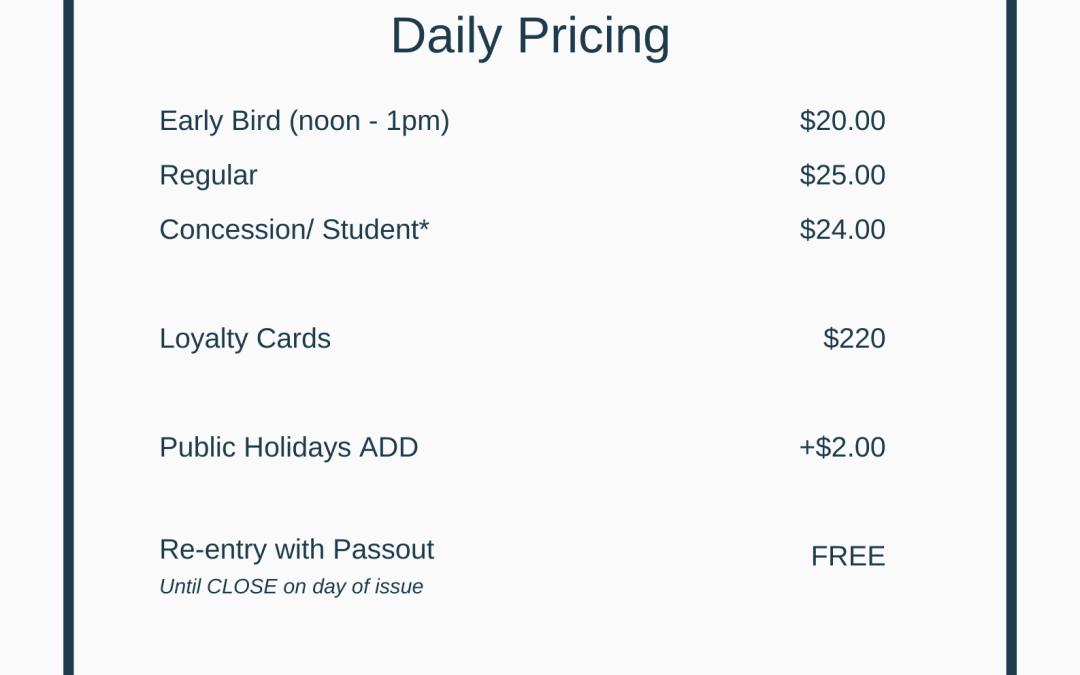Click the $25.00 Regular price
Image resolution: width=1080 pixels, height=675 pixels.
coord(842,175)
